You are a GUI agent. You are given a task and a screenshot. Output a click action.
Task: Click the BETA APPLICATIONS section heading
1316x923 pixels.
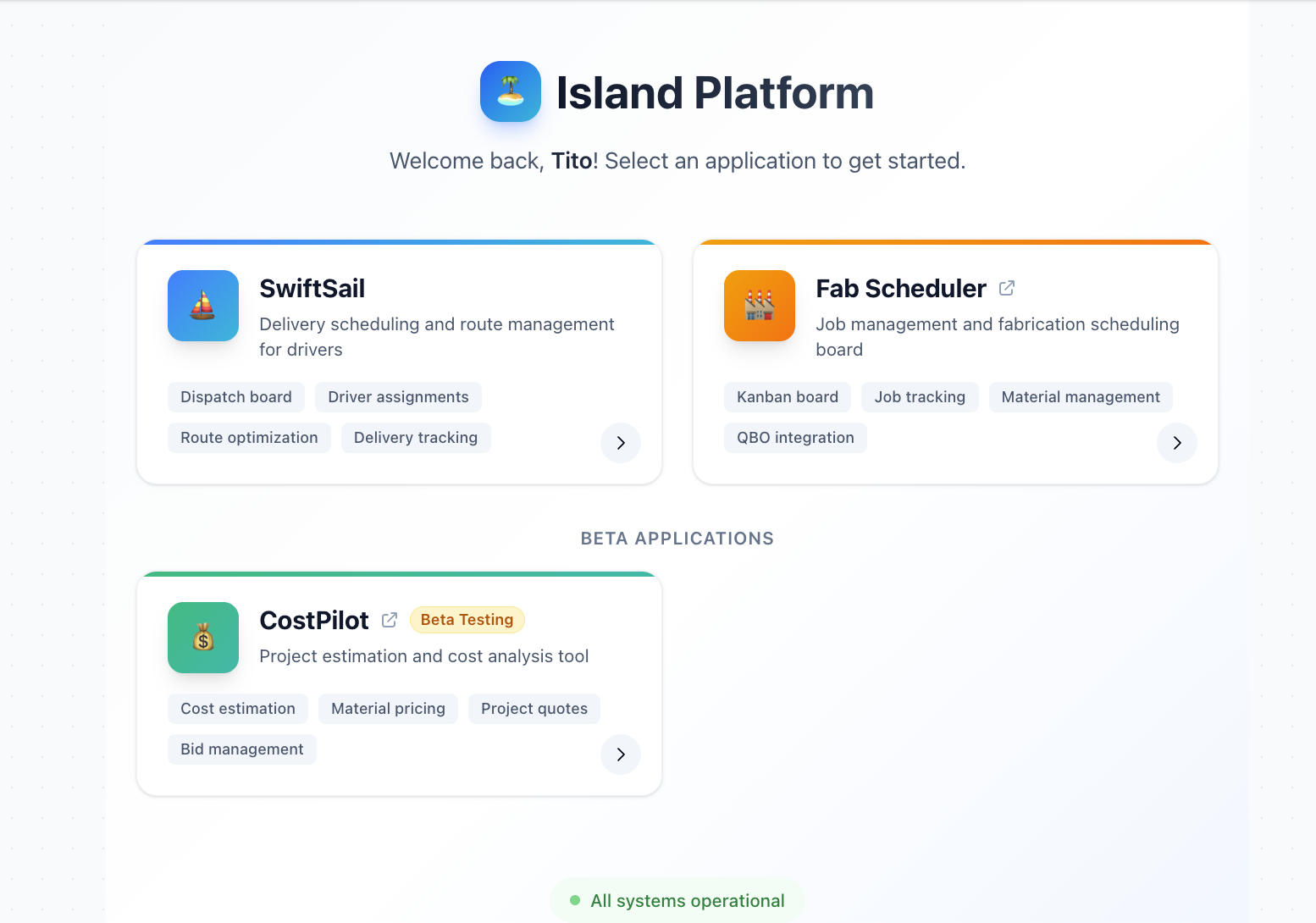[x=677, y=539]
